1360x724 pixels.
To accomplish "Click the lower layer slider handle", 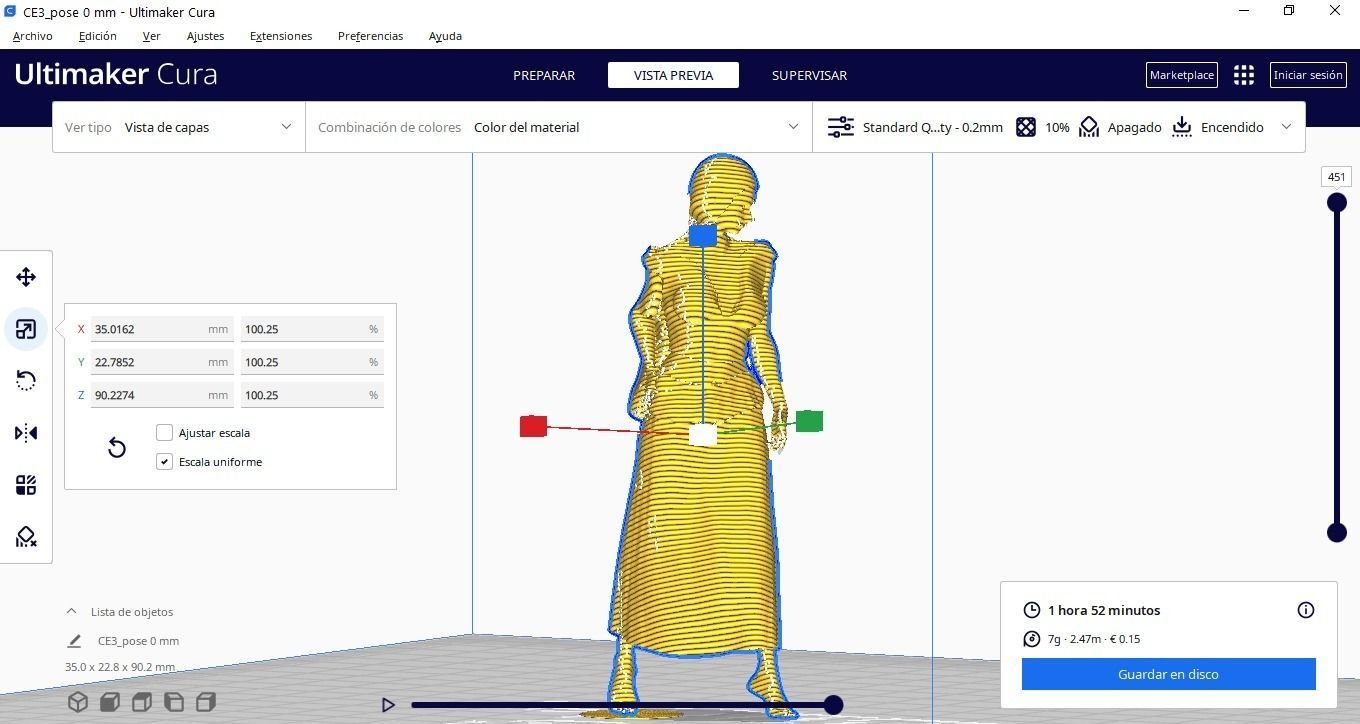I will coord(1337,533).
